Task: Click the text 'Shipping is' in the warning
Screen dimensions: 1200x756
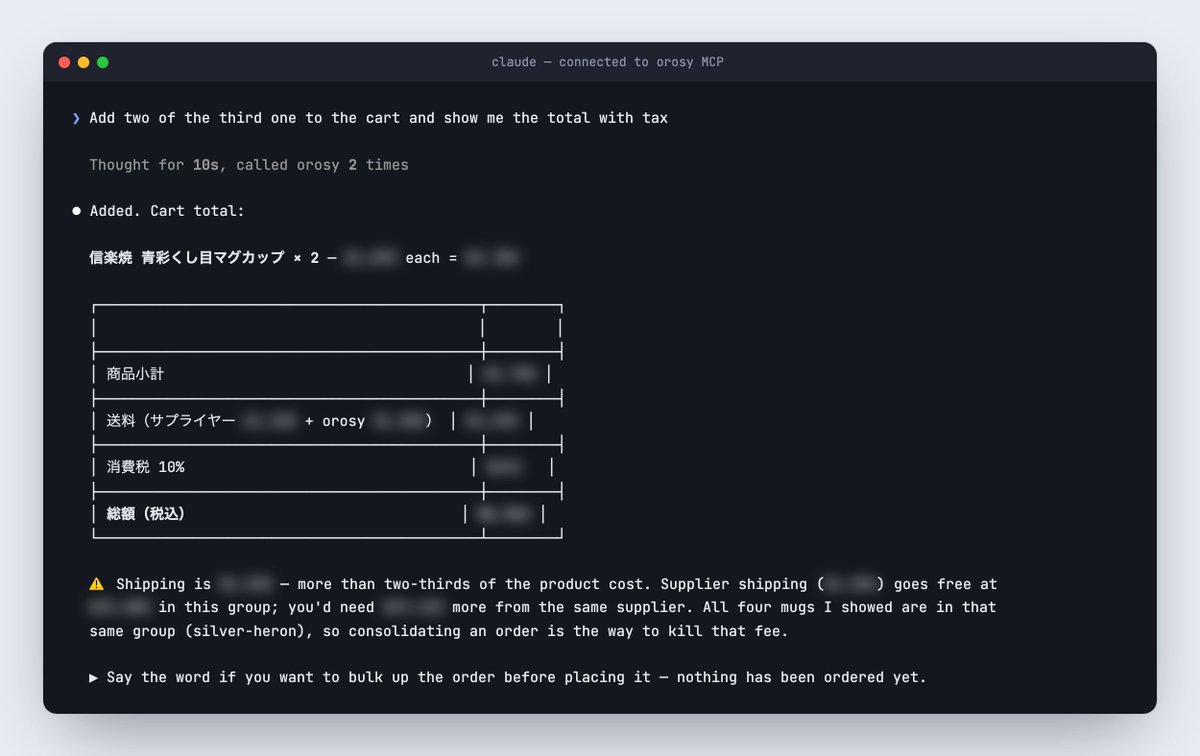Action: (163, 584)
